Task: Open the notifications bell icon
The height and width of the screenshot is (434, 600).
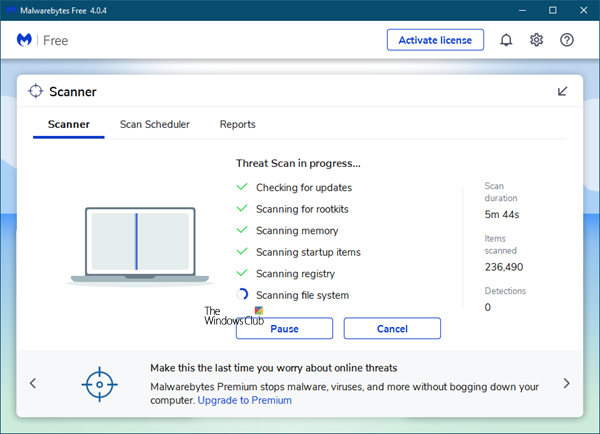Action: pyautogui.click(x=506, y=40)
